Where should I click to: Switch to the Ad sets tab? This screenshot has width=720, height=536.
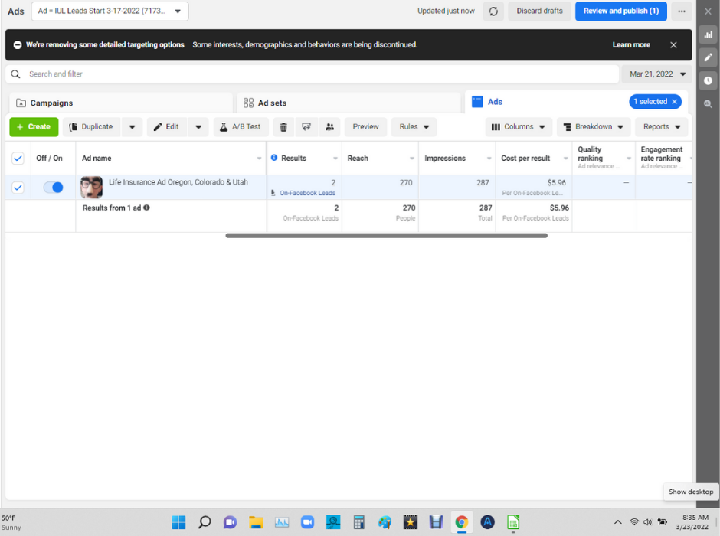[349, 103]
